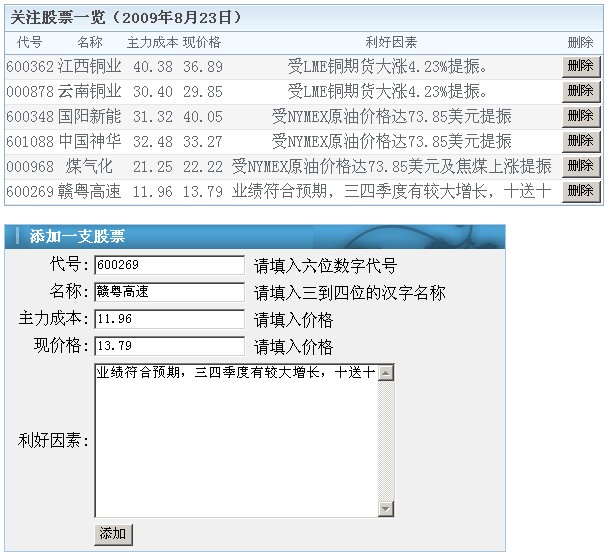The width and height of the screenshot is (609, 557).
Task: Click the name 江西铜业 in table
Action: tap(90, 66)
